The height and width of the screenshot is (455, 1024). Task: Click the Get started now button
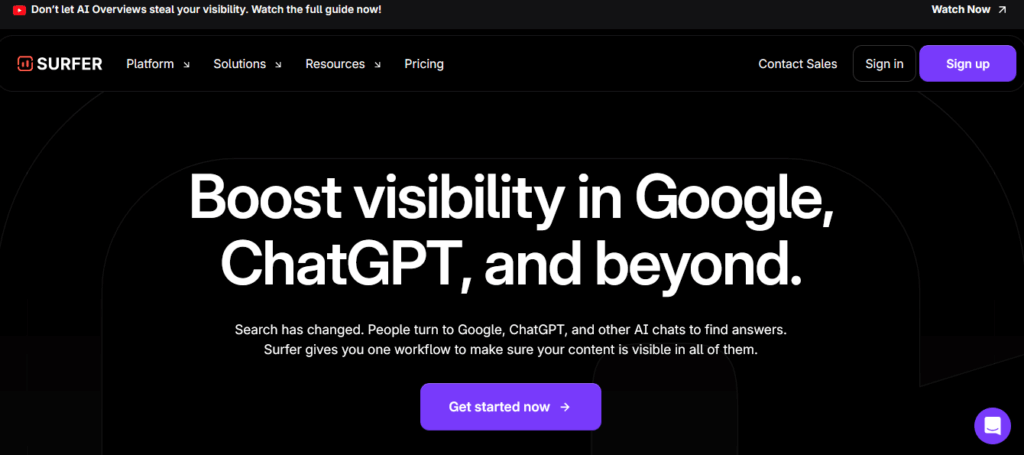point(510,407)
